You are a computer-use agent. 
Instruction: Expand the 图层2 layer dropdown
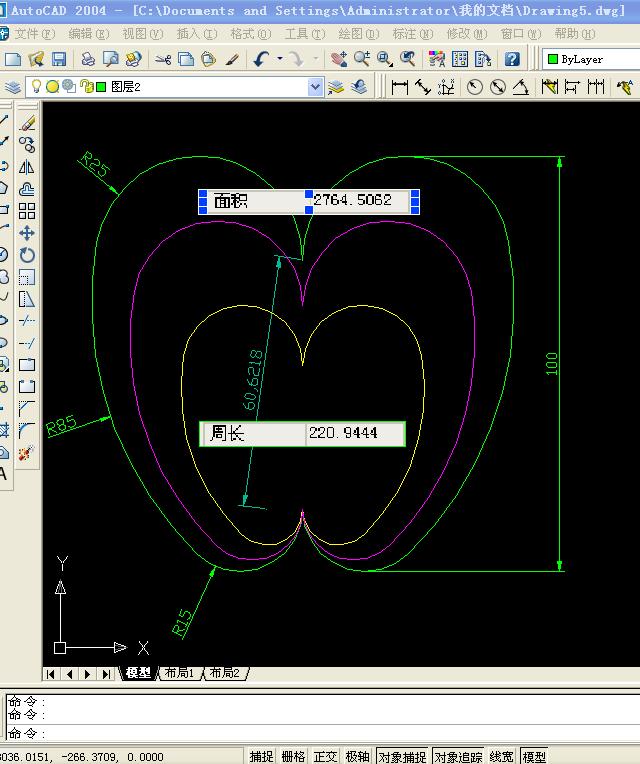point(315,87)
